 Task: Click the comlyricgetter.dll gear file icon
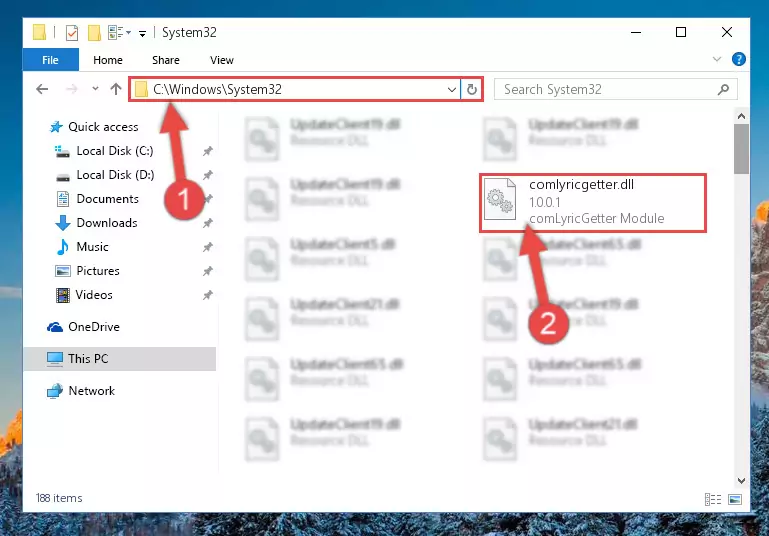(x=500, y=199)
